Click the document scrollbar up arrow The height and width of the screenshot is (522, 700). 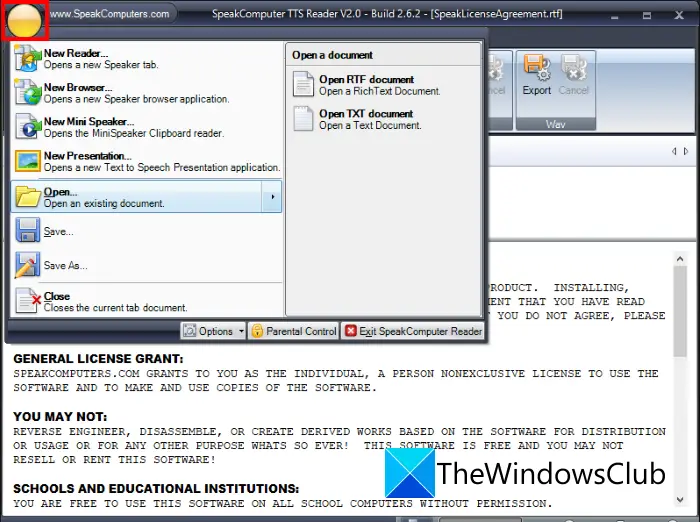(680, 259)
